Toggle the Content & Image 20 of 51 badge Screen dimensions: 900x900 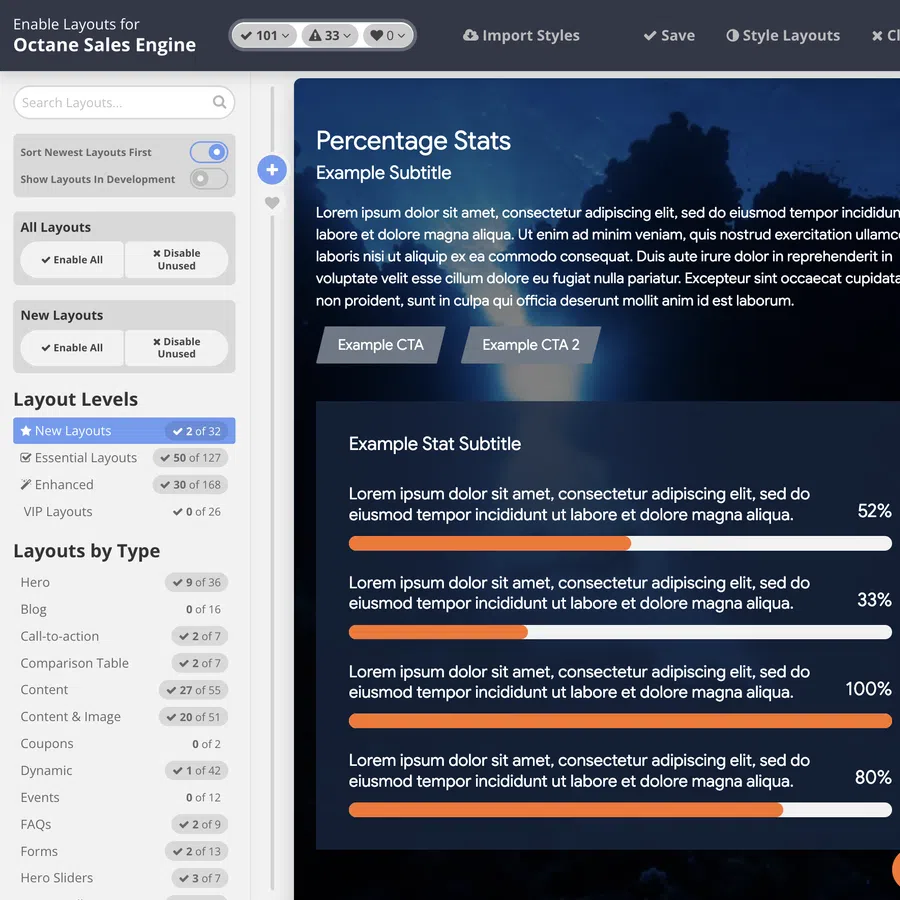[193, 717]
